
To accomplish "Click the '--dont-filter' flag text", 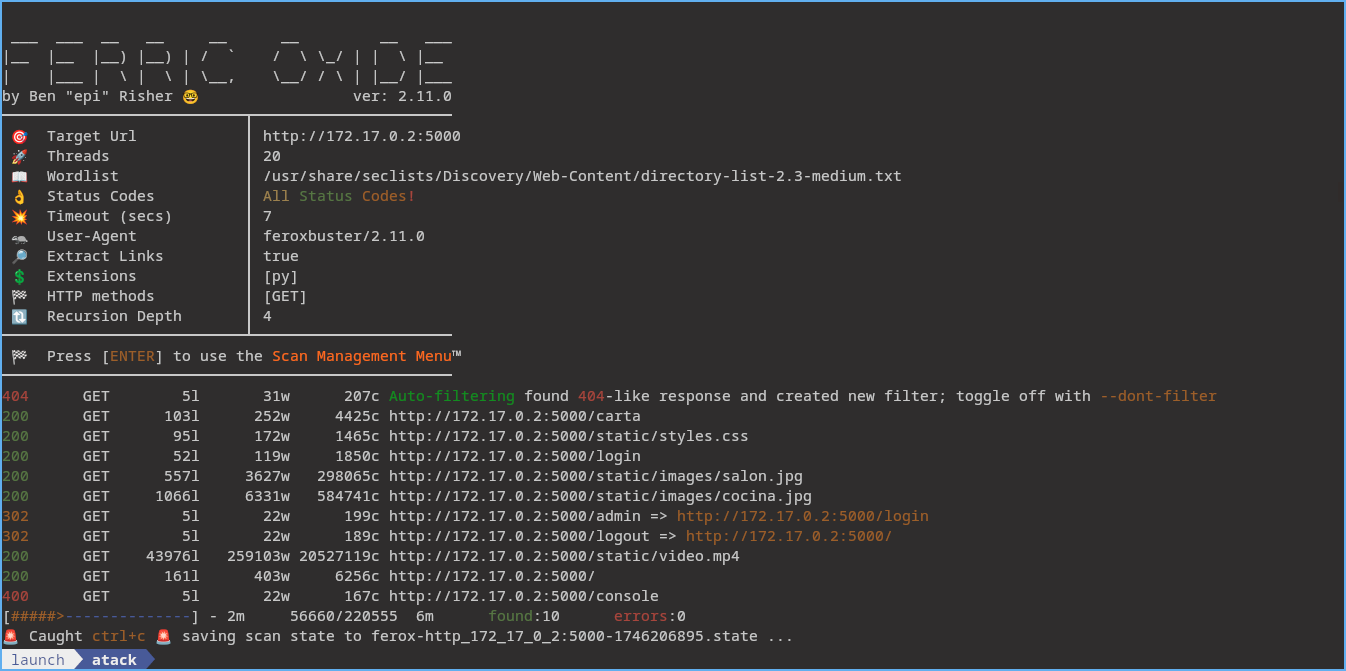I will pyautogui.click(x=1158, y=396).
